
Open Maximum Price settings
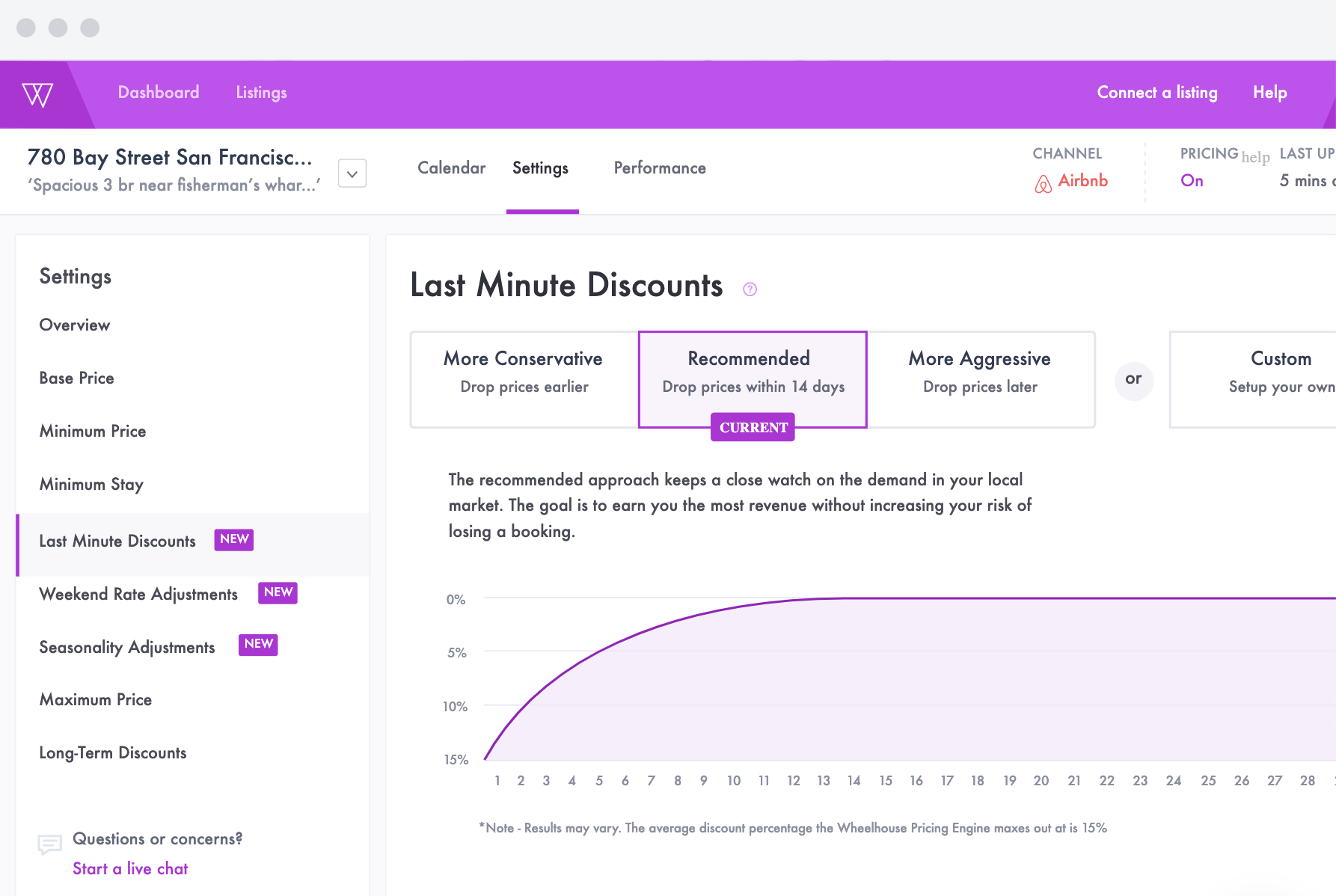(96, 700)
